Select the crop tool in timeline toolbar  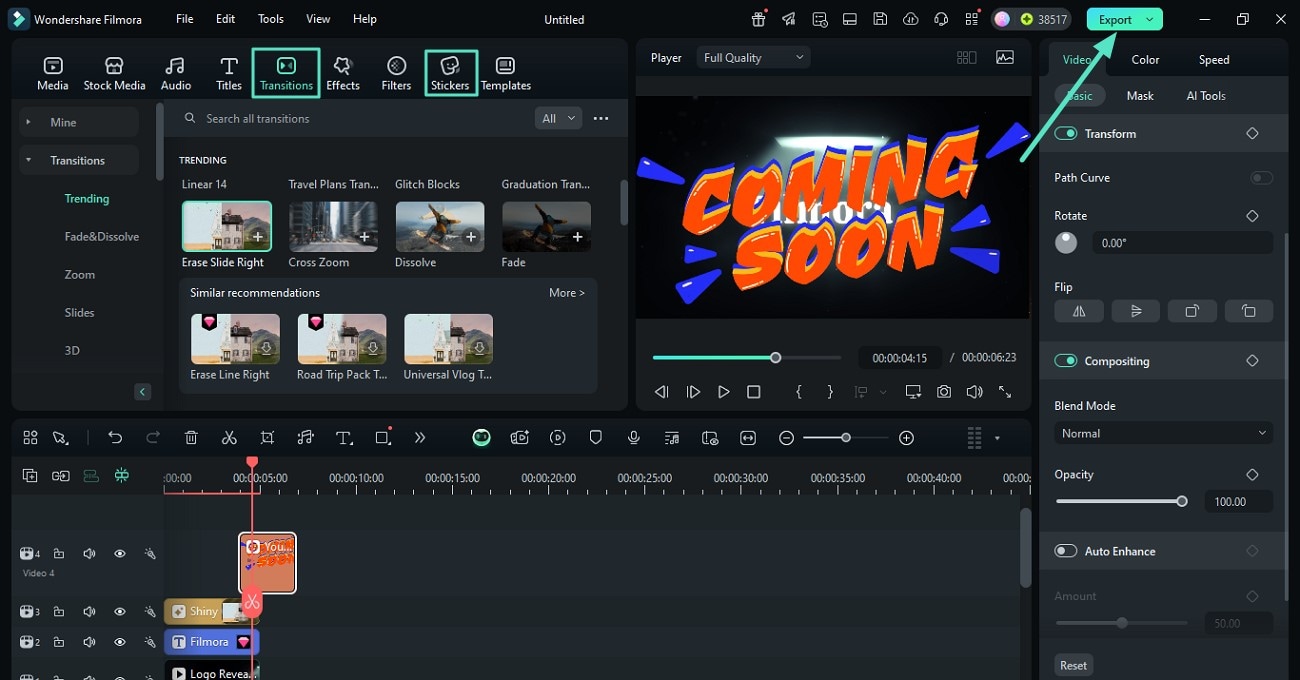pos(267,438)
